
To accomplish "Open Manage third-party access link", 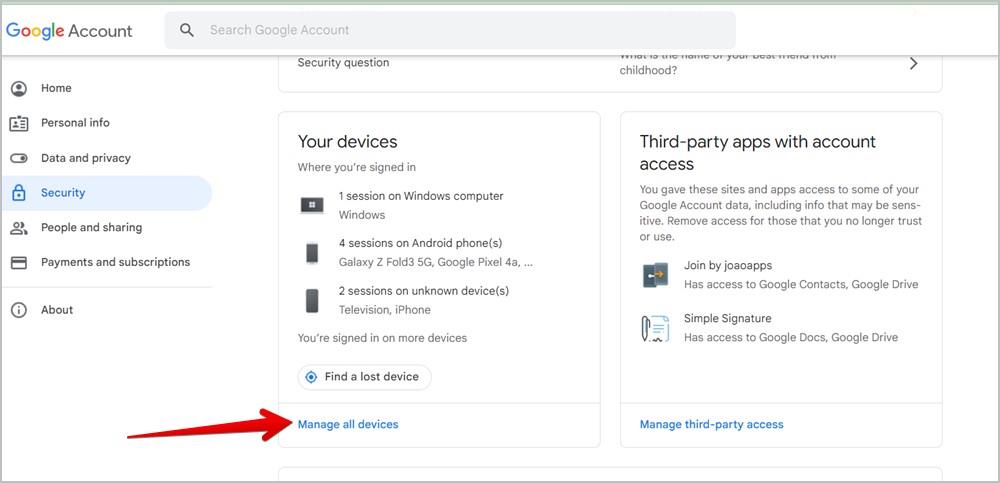I will (712, 424).
